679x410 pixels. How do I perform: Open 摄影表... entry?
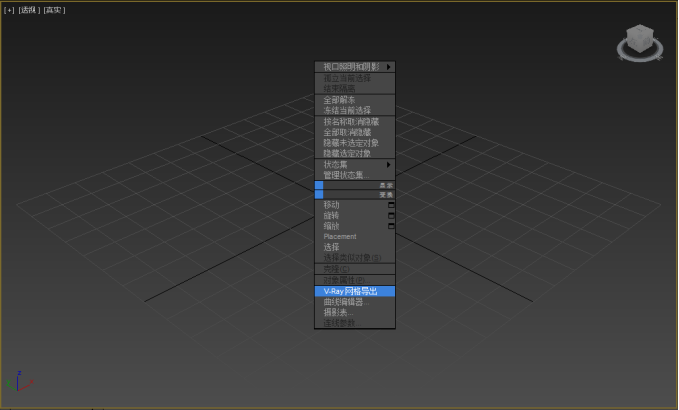pyautogui.click(x=355, y=313)
